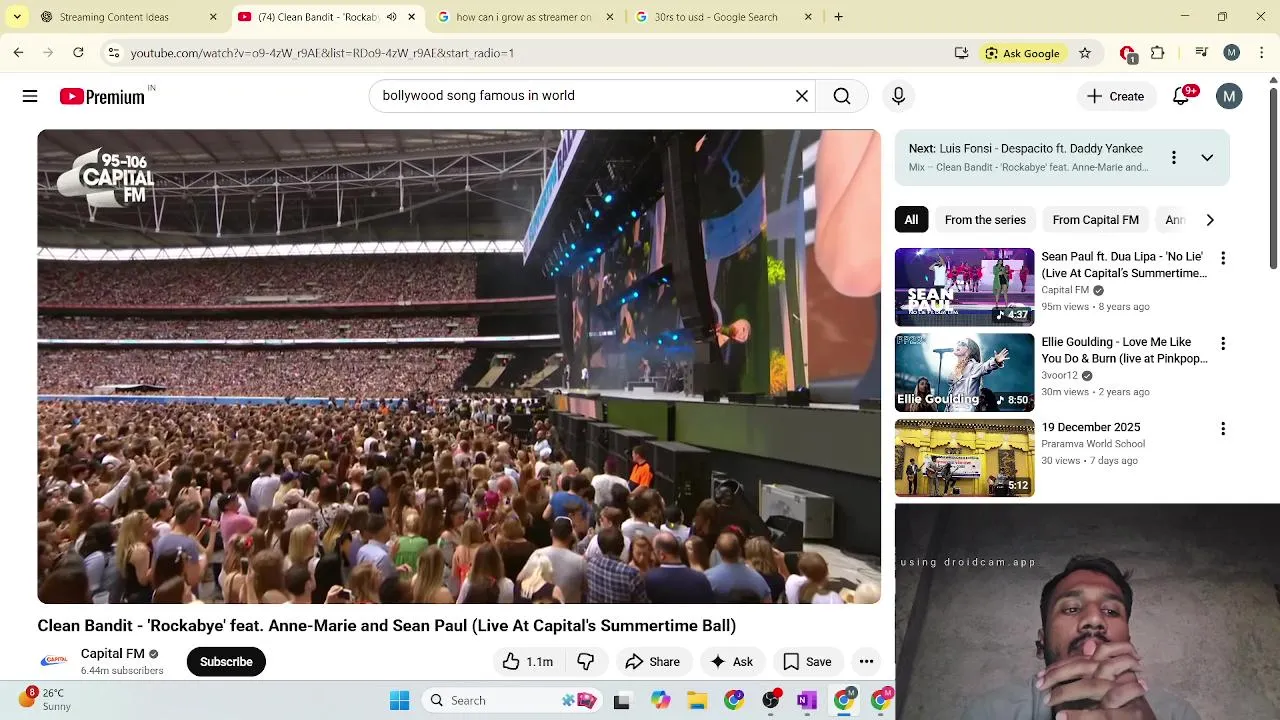Show more filter chips arrow

click(x=1210, y=220)
